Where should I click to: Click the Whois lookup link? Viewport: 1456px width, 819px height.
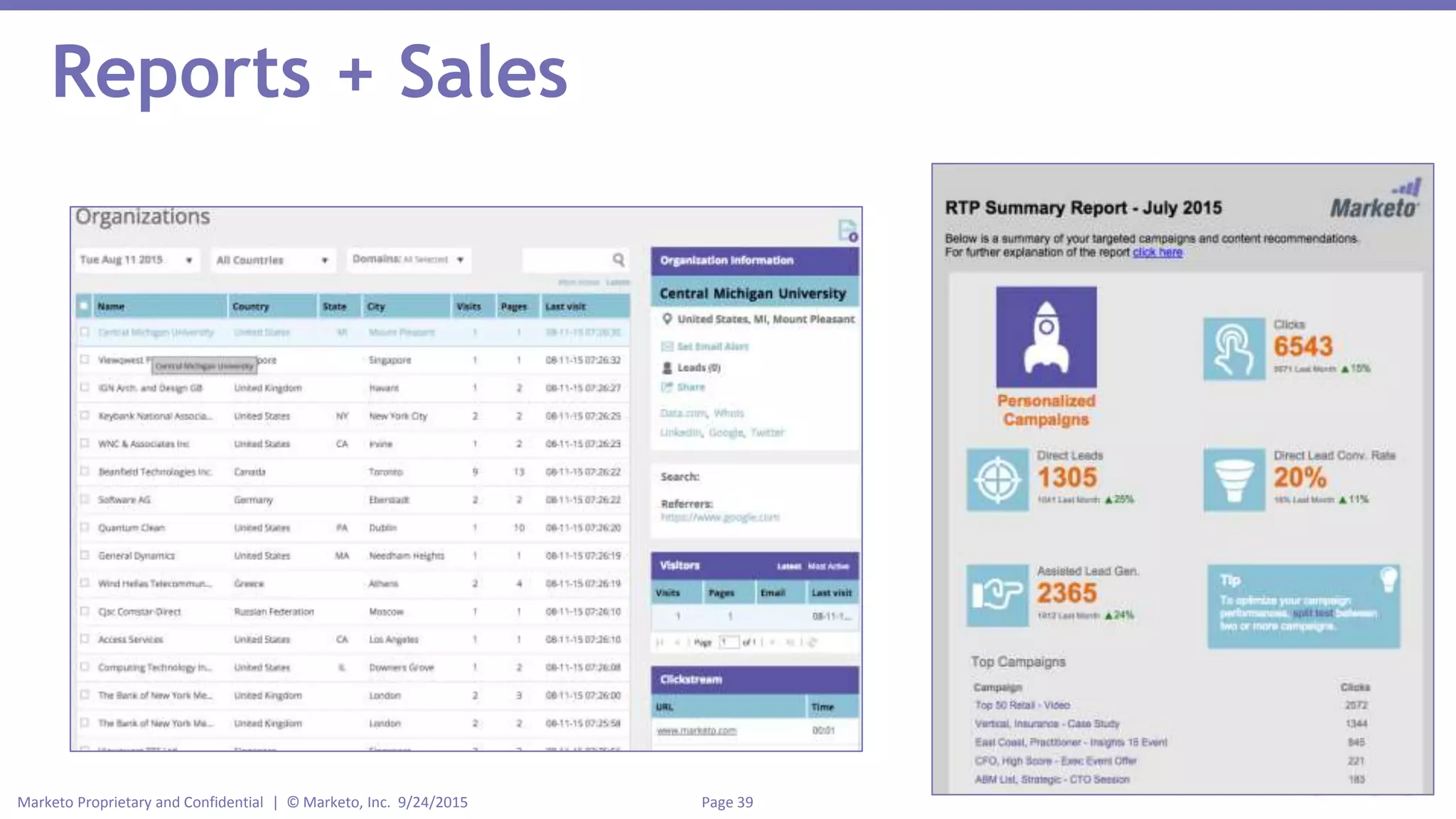click(x=729, y=413)
